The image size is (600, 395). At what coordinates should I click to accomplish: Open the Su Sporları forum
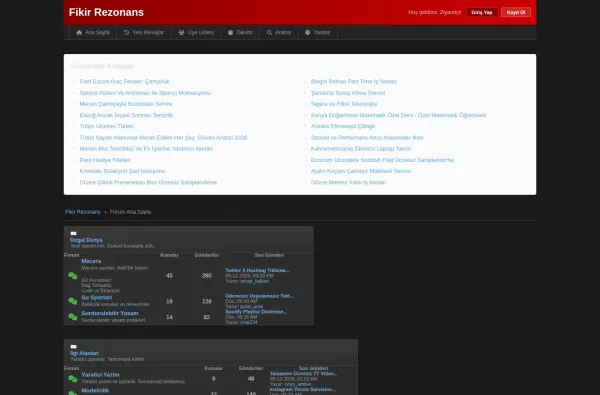[96, 297]
